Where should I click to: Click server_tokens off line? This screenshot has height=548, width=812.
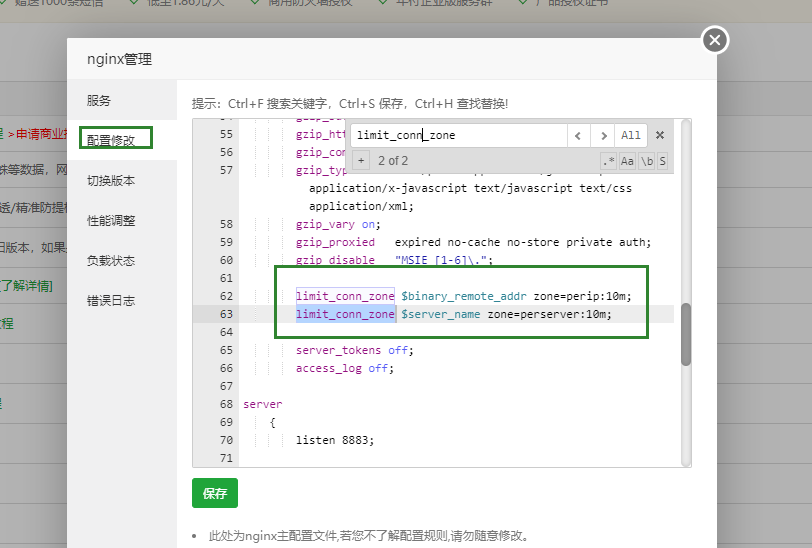pyautogui.click(x=354, y=351)
